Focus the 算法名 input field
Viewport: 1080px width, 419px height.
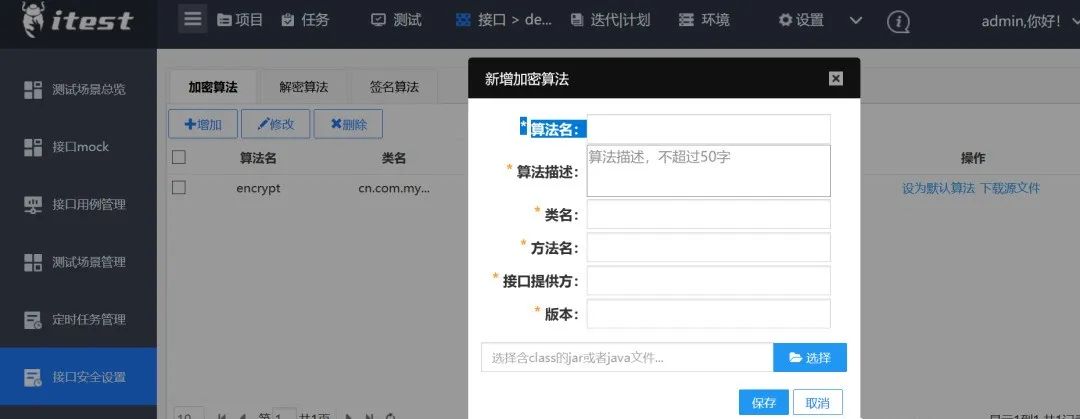[709, 129]
